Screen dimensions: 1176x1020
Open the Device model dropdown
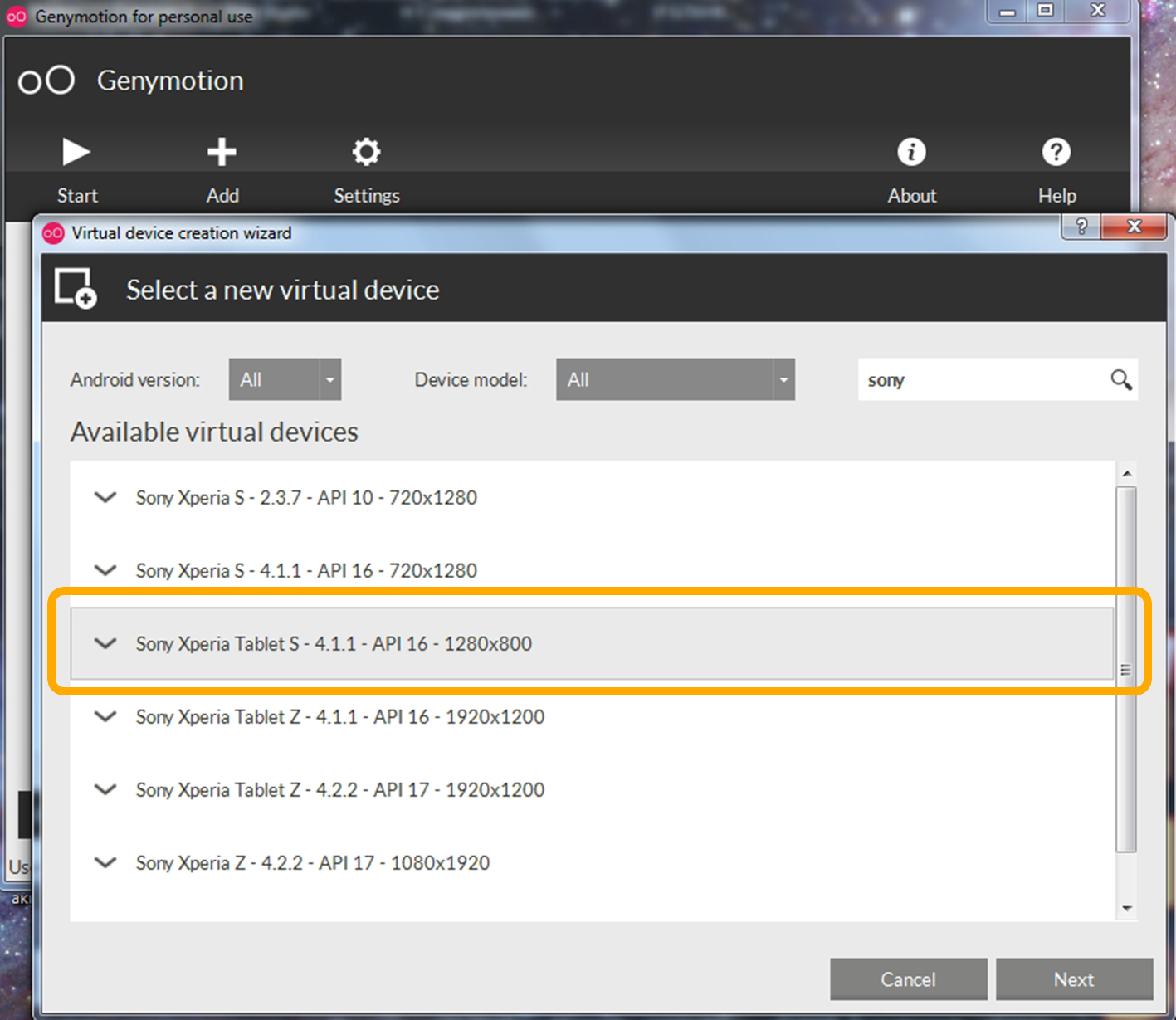(676, 379)
